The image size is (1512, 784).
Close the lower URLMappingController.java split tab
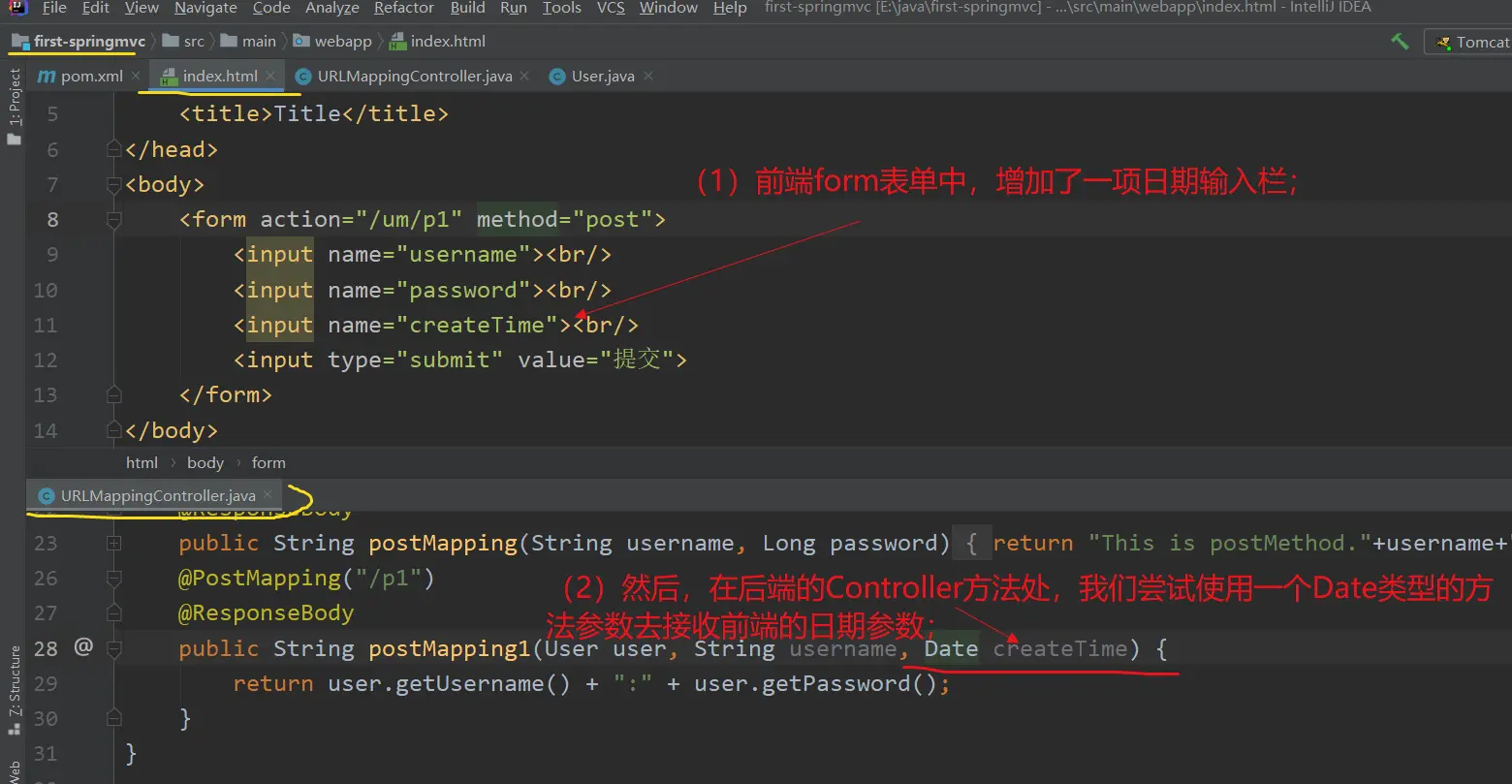pyautogui.click(x=270, y=496)
